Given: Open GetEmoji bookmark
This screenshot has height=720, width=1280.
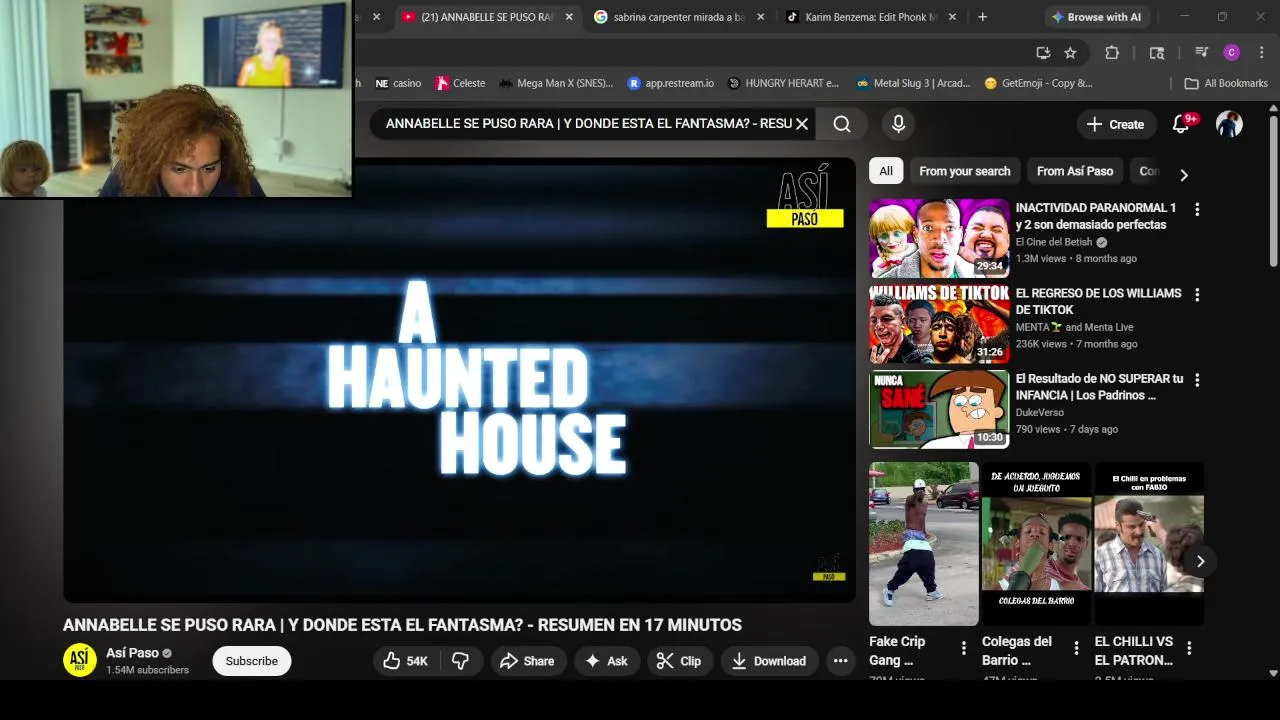Looking at the screenshot, I should [x=1038, y=83].
